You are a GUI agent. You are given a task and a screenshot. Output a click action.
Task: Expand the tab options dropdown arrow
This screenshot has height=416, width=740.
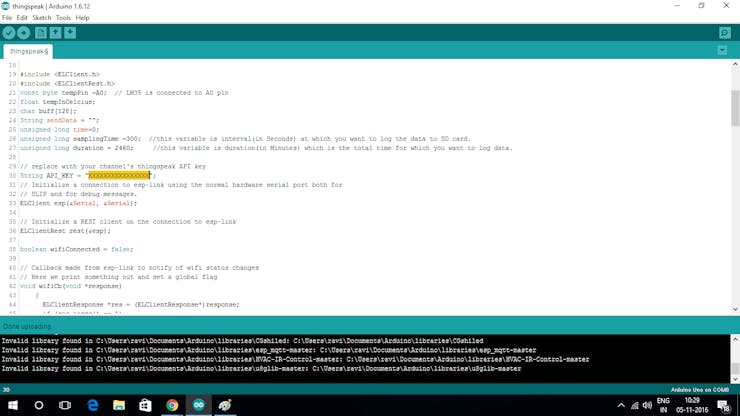722,50
